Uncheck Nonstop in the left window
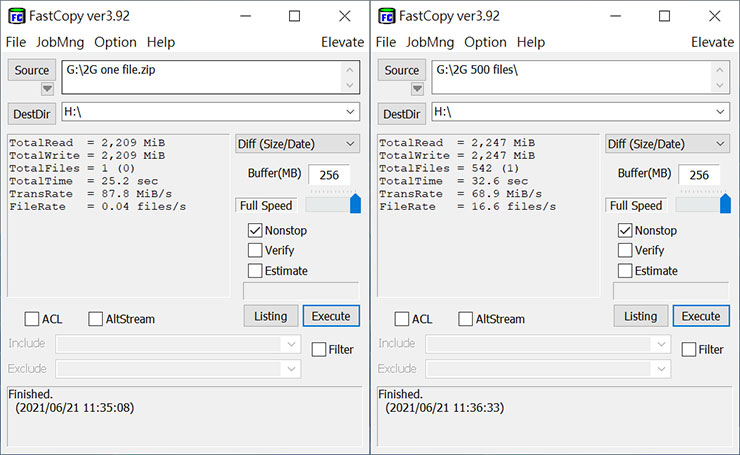Viewport: 740px width, 455px height. 256,231
